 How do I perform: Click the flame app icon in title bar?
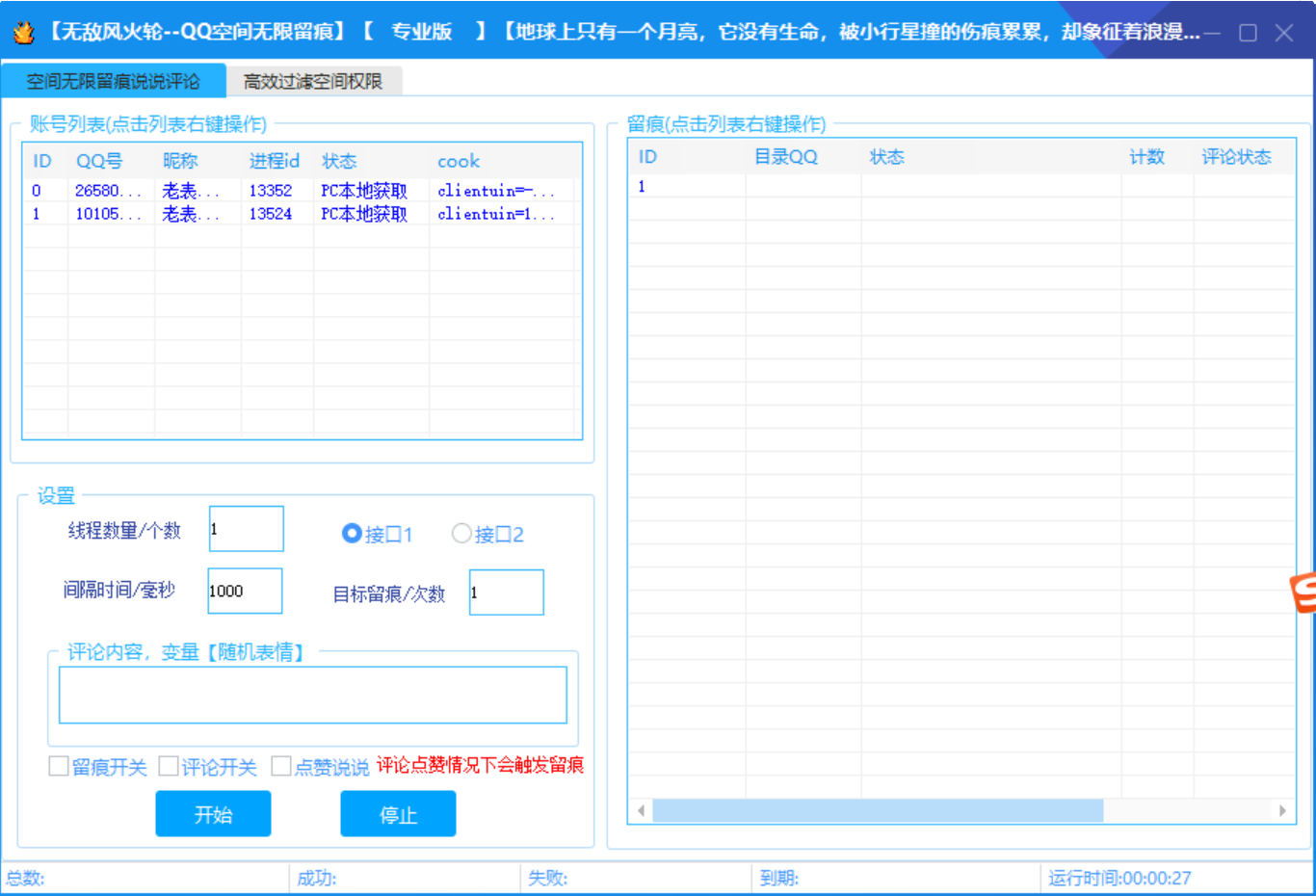[23, 32]
